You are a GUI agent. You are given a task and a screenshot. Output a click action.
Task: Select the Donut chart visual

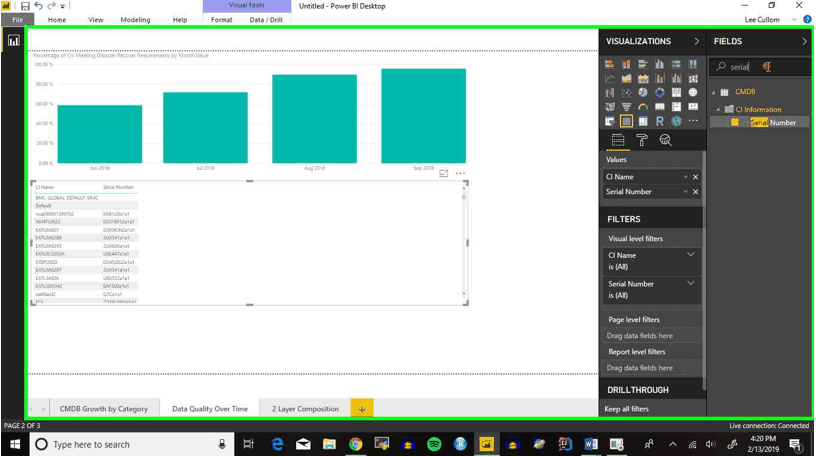pyautogui.click(x=660, y=93)
